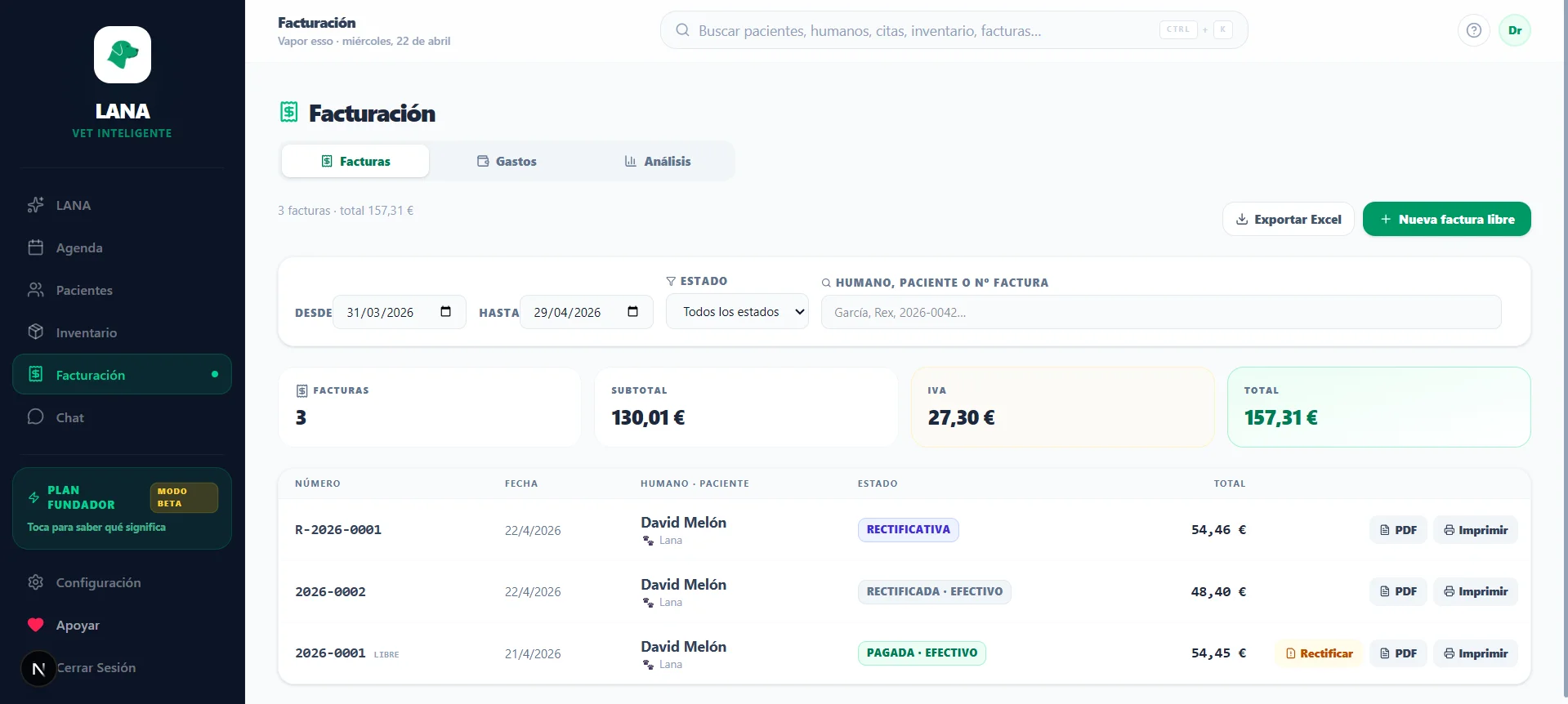1568x704 pixels.
Task: Click the Dr user avatar
Action: coord(1514,30)
